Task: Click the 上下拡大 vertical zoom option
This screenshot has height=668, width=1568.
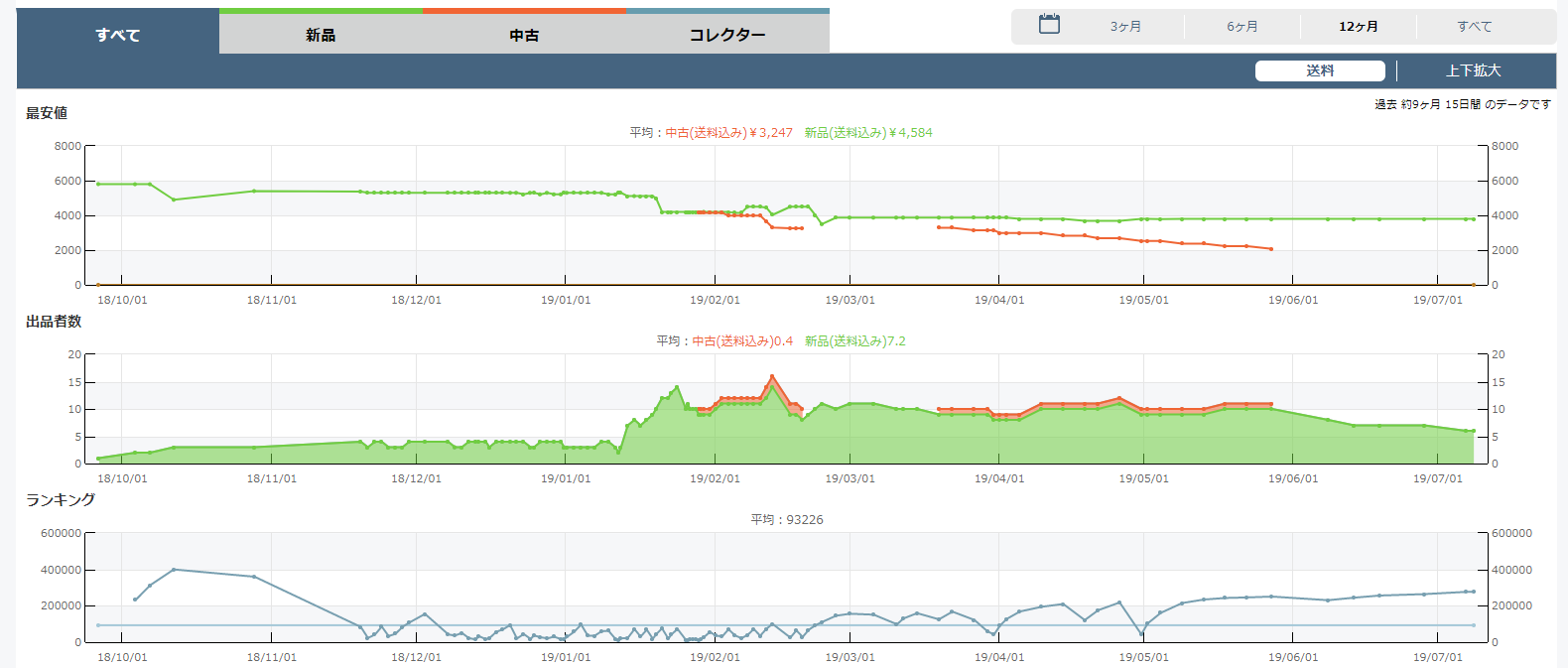Action: 1473,70
